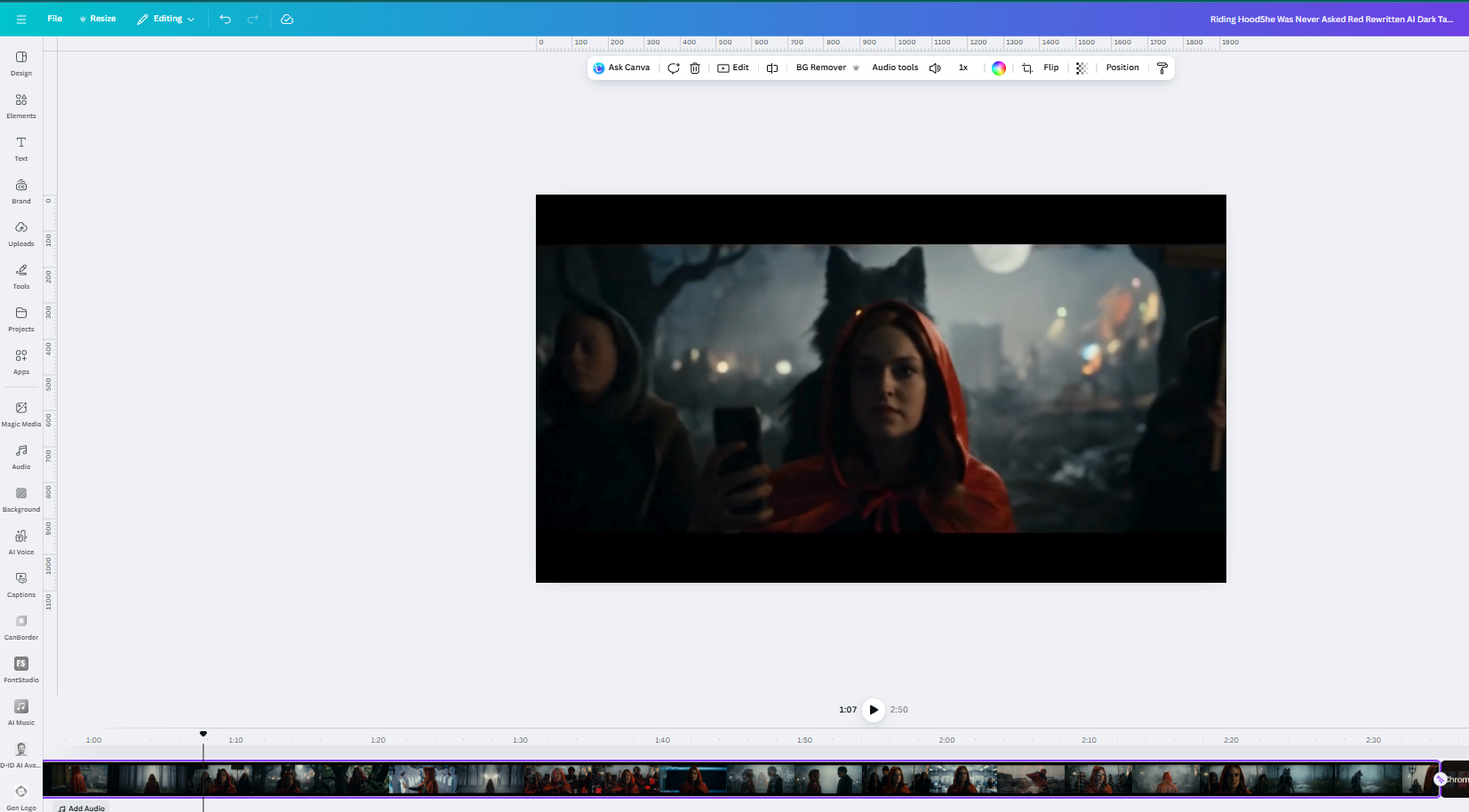Open the transparency checkerboard icon

pos(1082,68)
